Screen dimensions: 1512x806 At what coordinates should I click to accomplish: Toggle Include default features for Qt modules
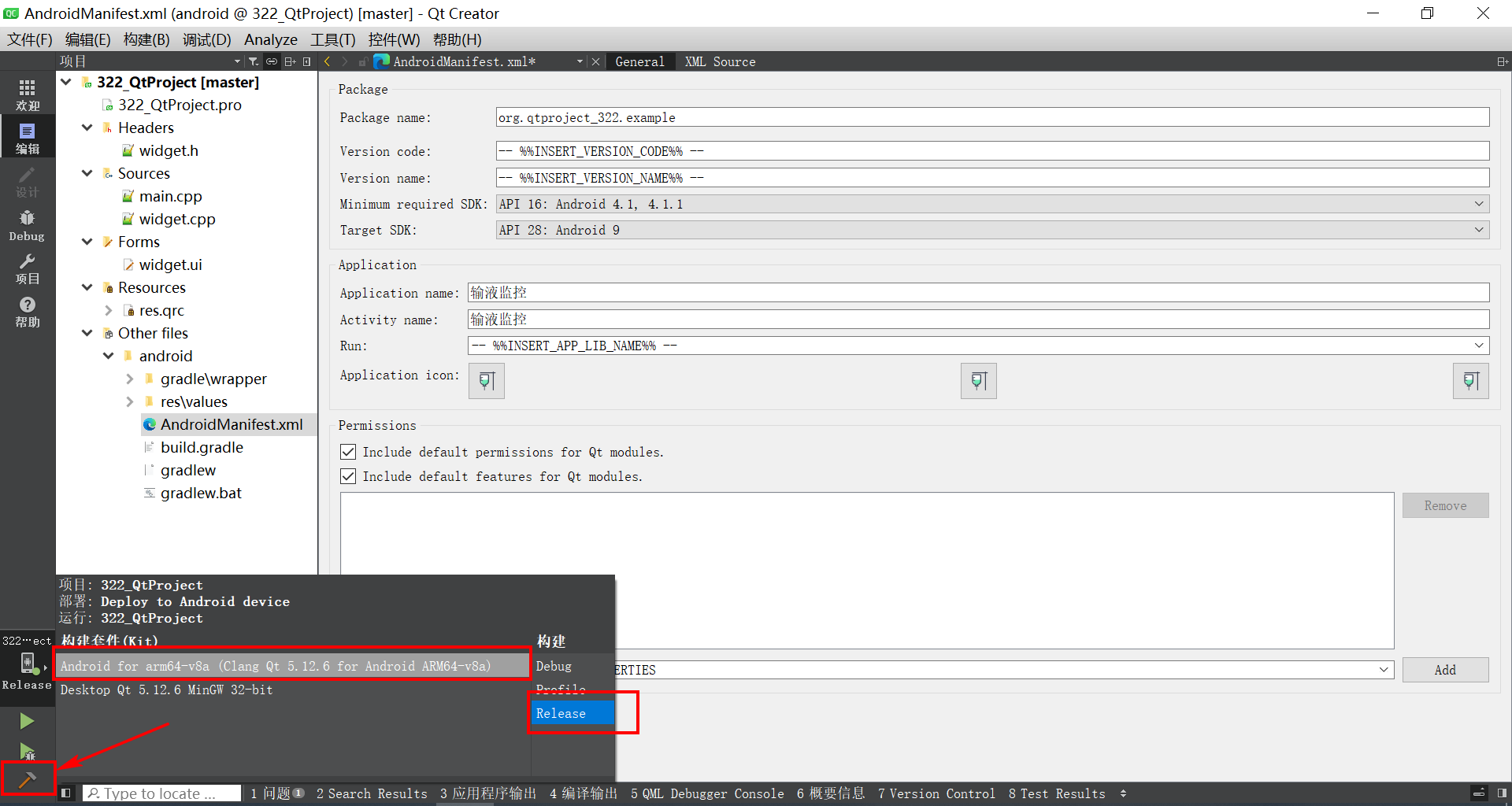348,476
